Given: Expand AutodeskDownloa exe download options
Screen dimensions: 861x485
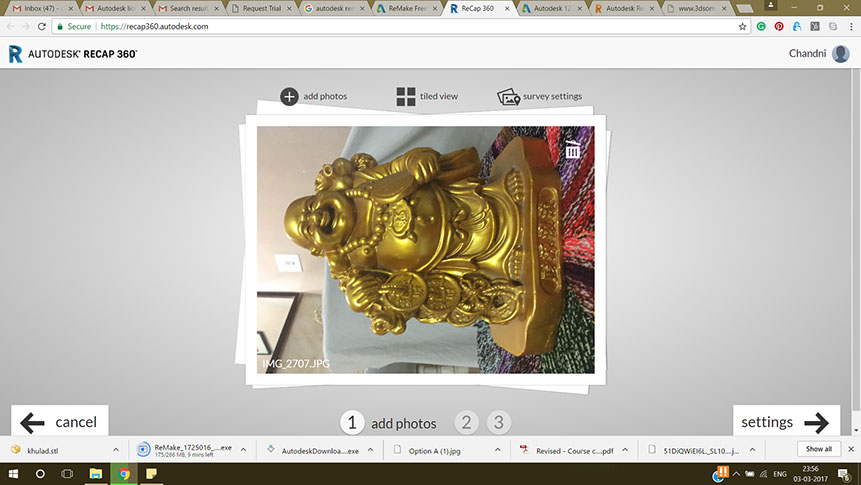Looking at the screenshot, I should point(371,450).
